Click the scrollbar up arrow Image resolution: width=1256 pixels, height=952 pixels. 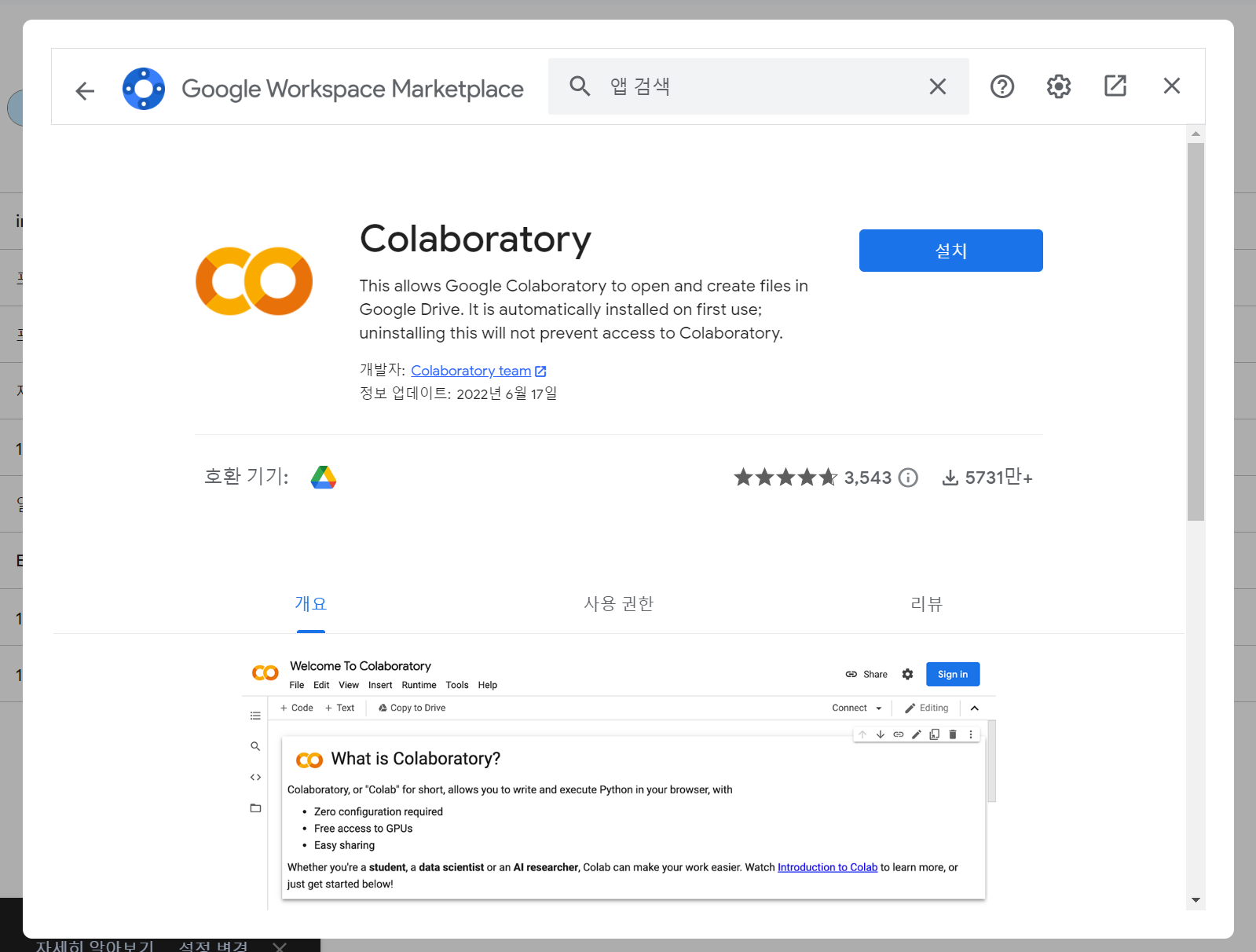pos(1196,134)
